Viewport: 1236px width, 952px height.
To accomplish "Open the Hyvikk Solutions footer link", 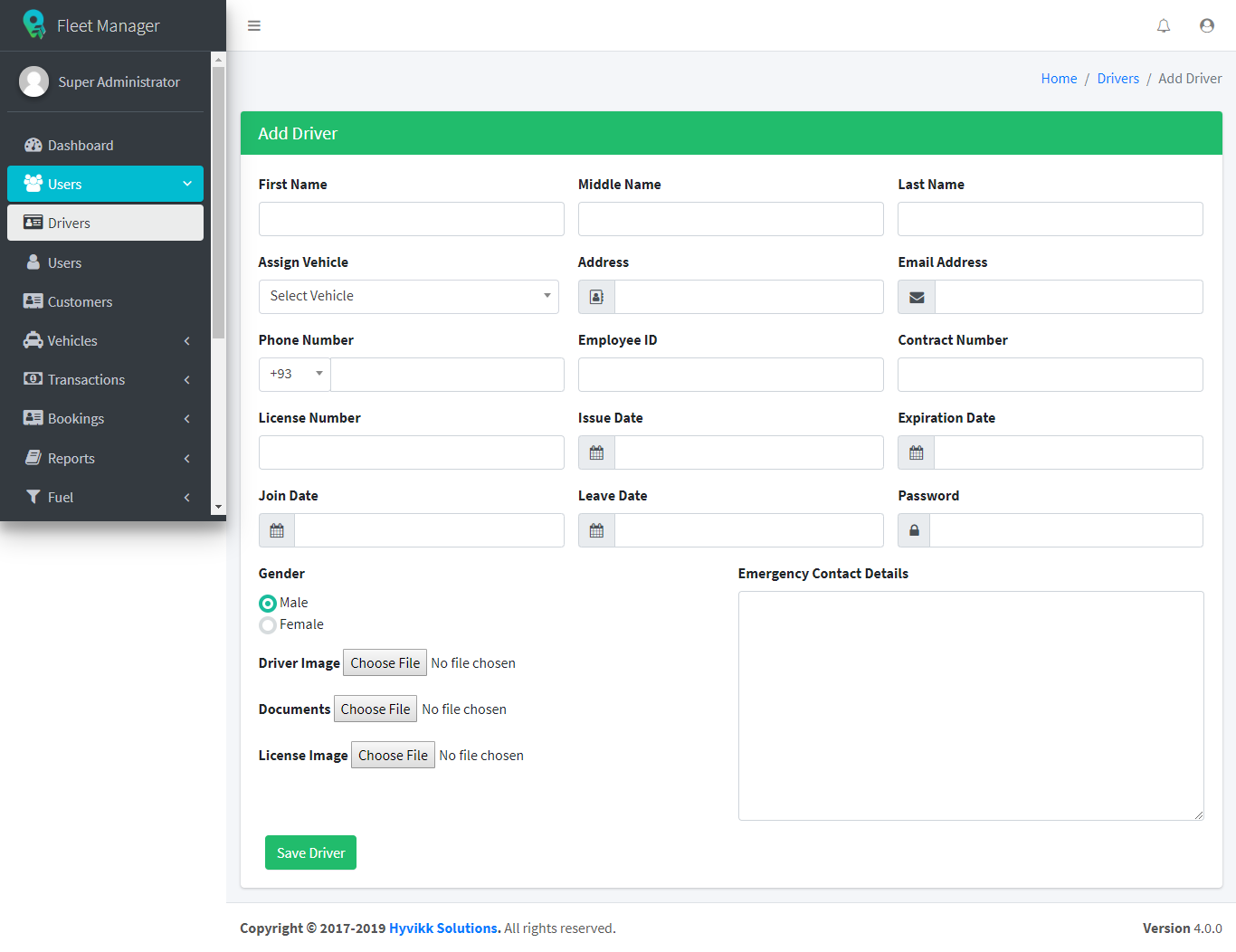I will point(445,928).
